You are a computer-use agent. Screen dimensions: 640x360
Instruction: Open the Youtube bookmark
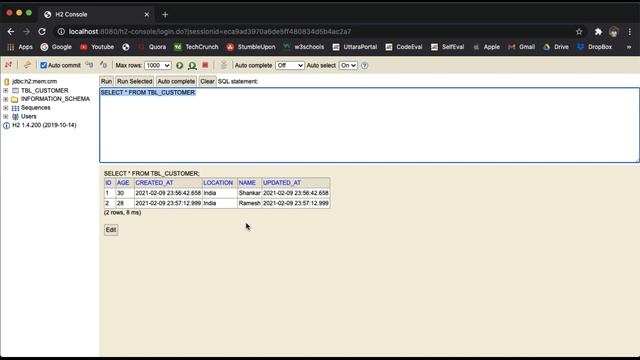click(97, 47)
